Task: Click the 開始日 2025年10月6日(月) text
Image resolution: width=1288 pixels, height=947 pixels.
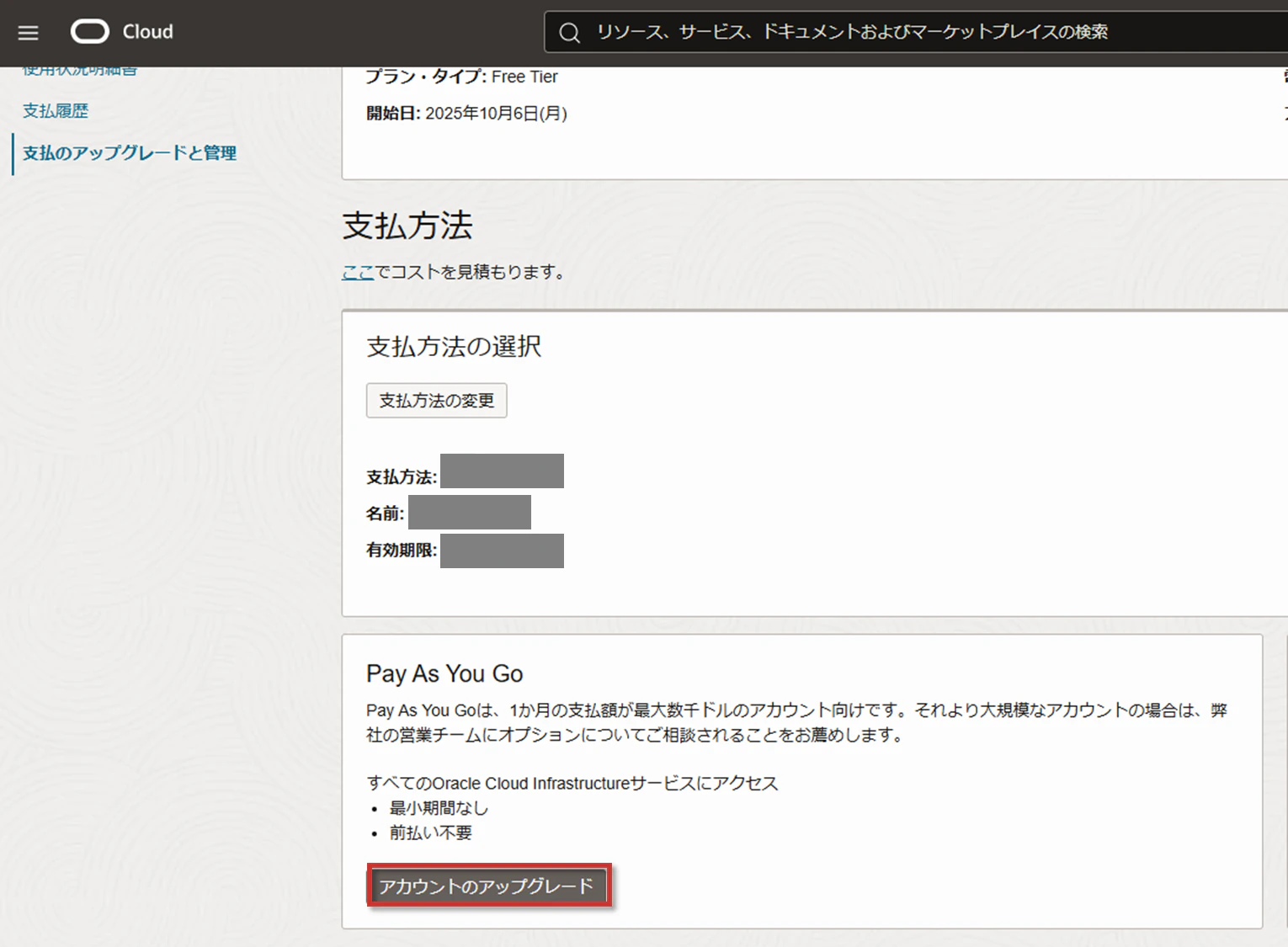Action: point(466,114)
